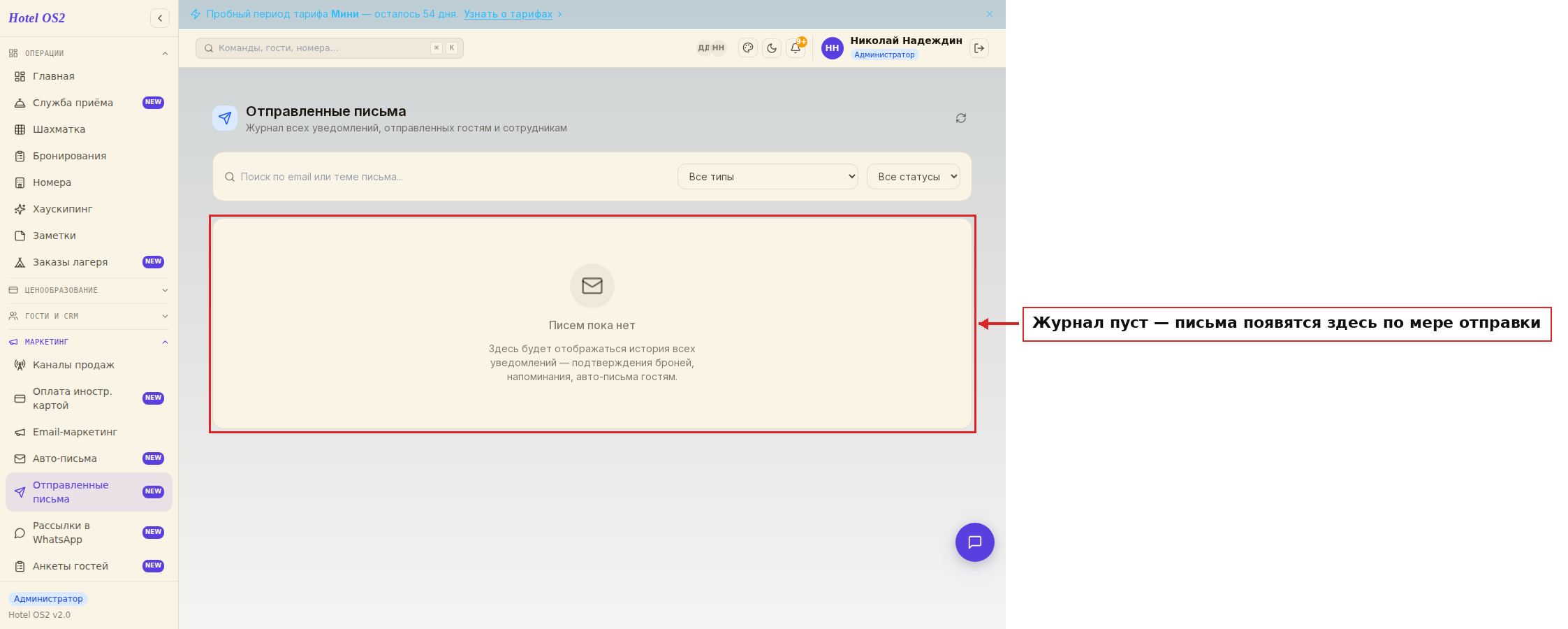The image size is (1568, 629).
Task: Open the Все статусы dropdown
Action: [914, 177]
